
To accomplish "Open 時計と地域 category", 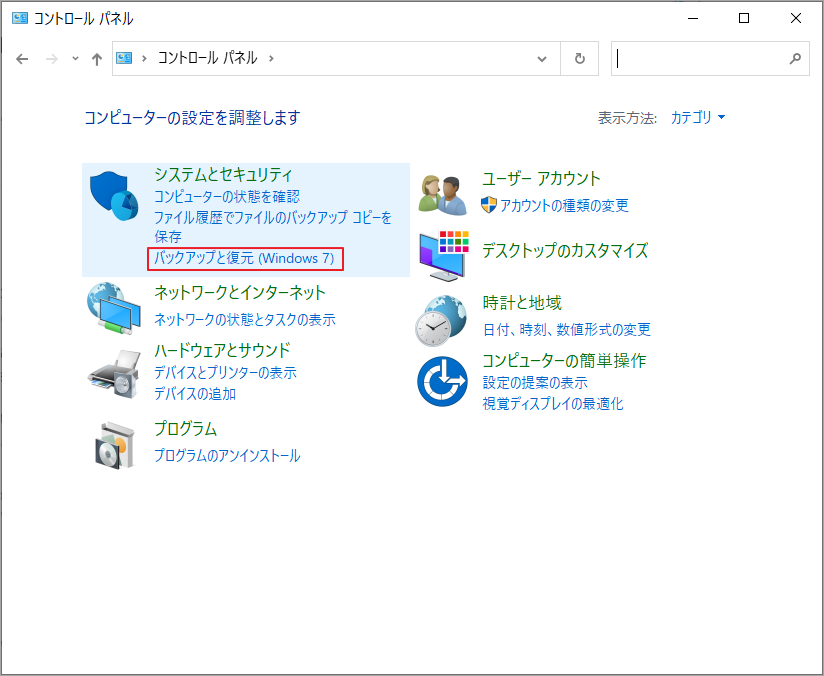I will click(x=522, y=303).
